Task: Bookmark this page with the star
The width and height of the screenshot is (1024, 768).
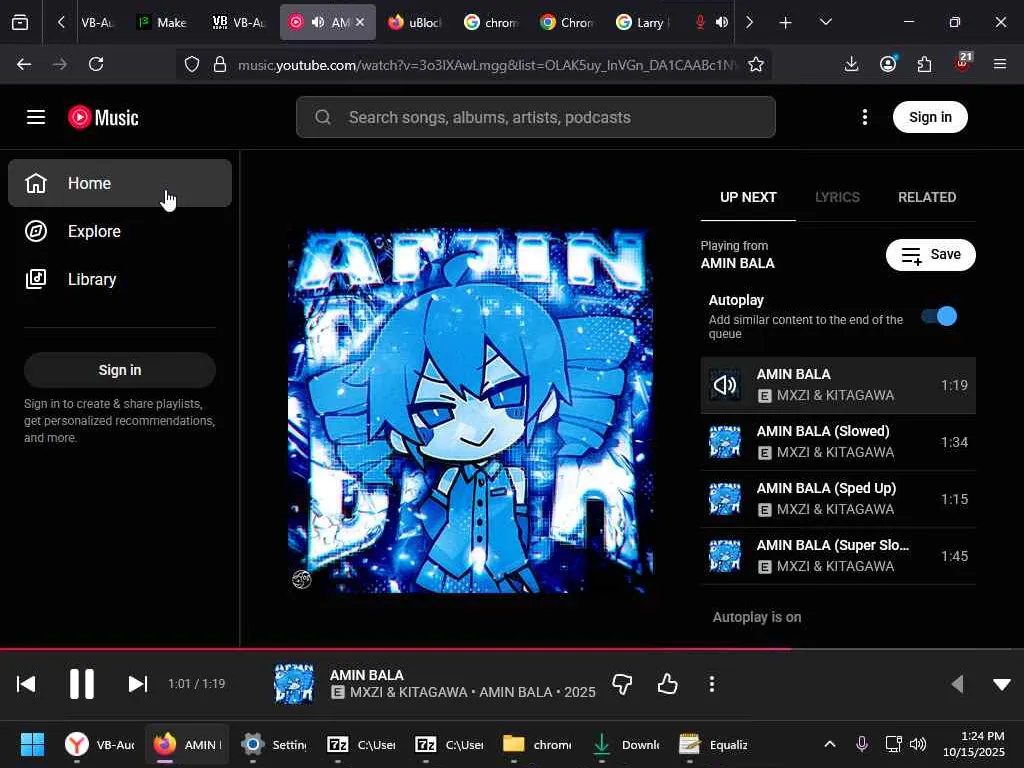Action: pos(756,64)
